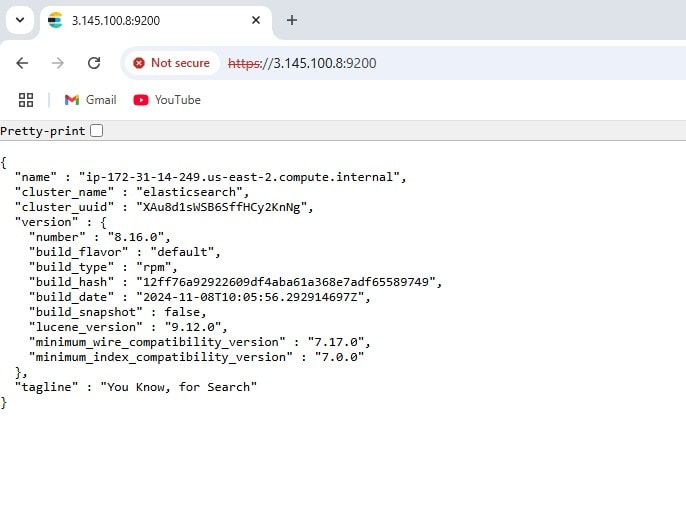Close the 3.145.100.8:9200 tab
Image resolution: width=686 pixels, height=523 pixels.
(x=256, y=20)
